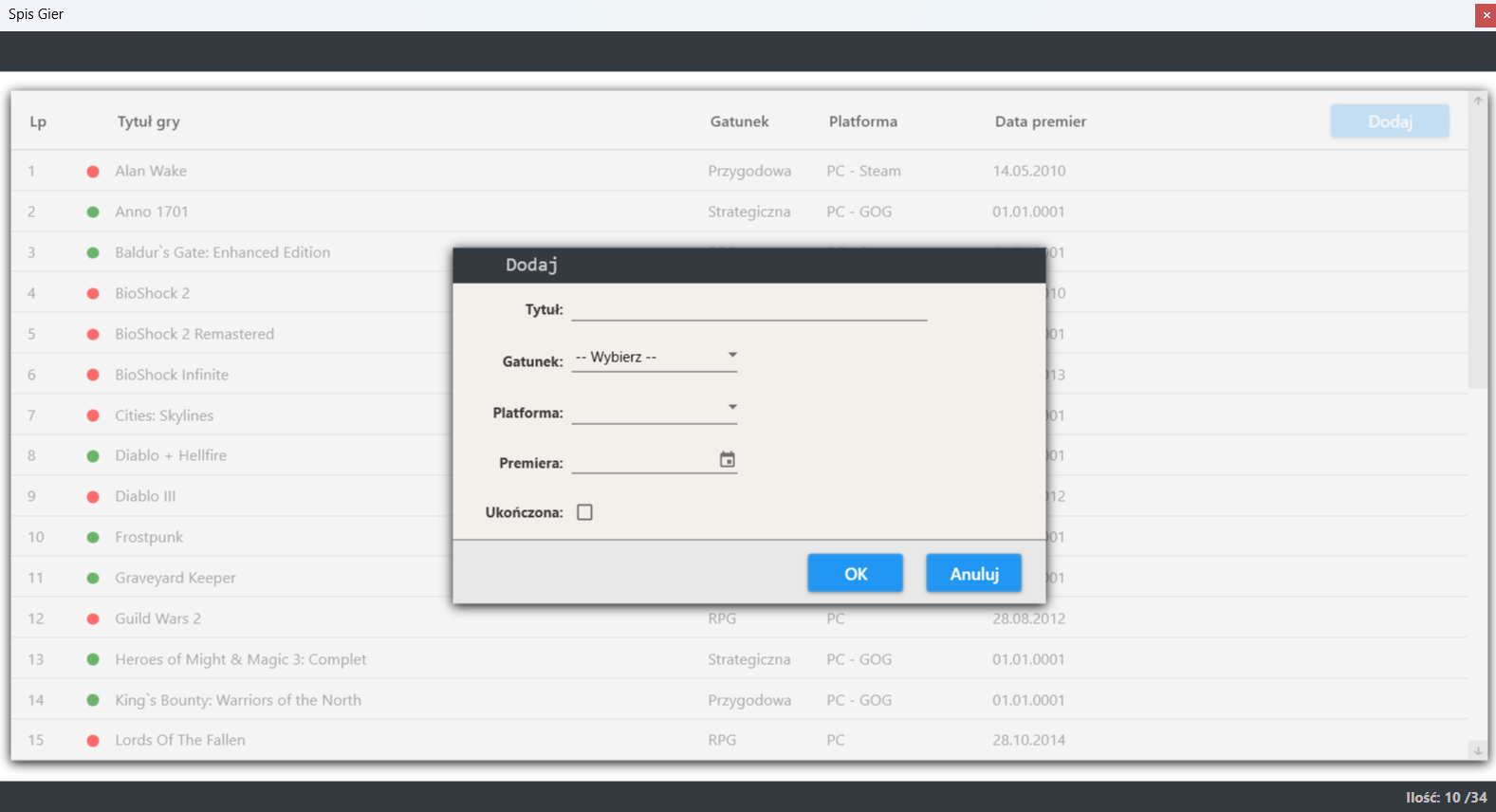The height and width of the screenshot is (812, 1496).
Task: Click the red status dot beside Diablo III
Action: coord(93,497)
